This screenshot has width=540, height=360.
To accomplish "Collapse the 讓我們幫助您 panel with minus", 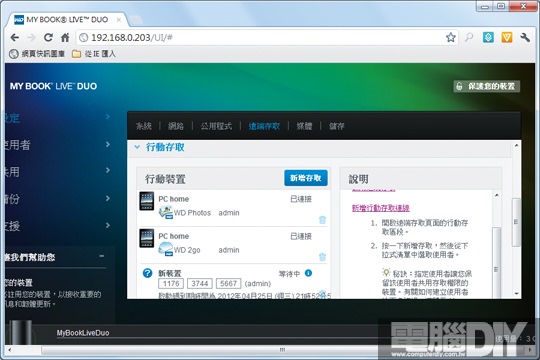I will coord(102,256).
